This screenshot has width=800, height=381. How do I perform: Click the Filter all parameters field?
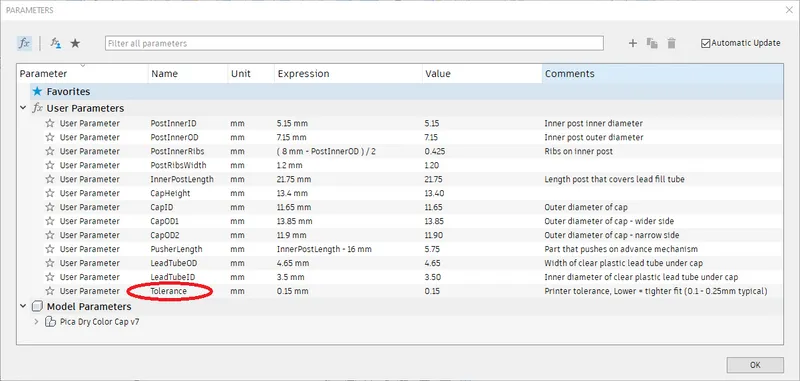[355, 43]
